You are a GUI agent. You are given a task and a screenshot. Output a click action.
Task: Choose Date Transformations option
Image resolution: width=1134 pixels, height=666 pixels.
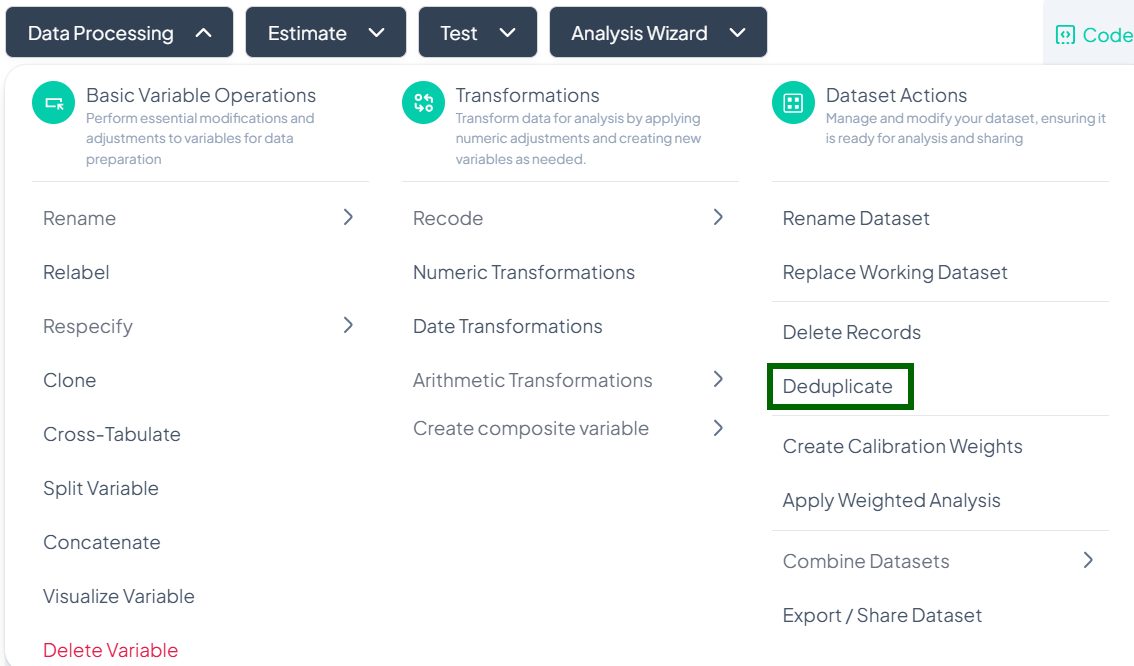tap(508, 326)
